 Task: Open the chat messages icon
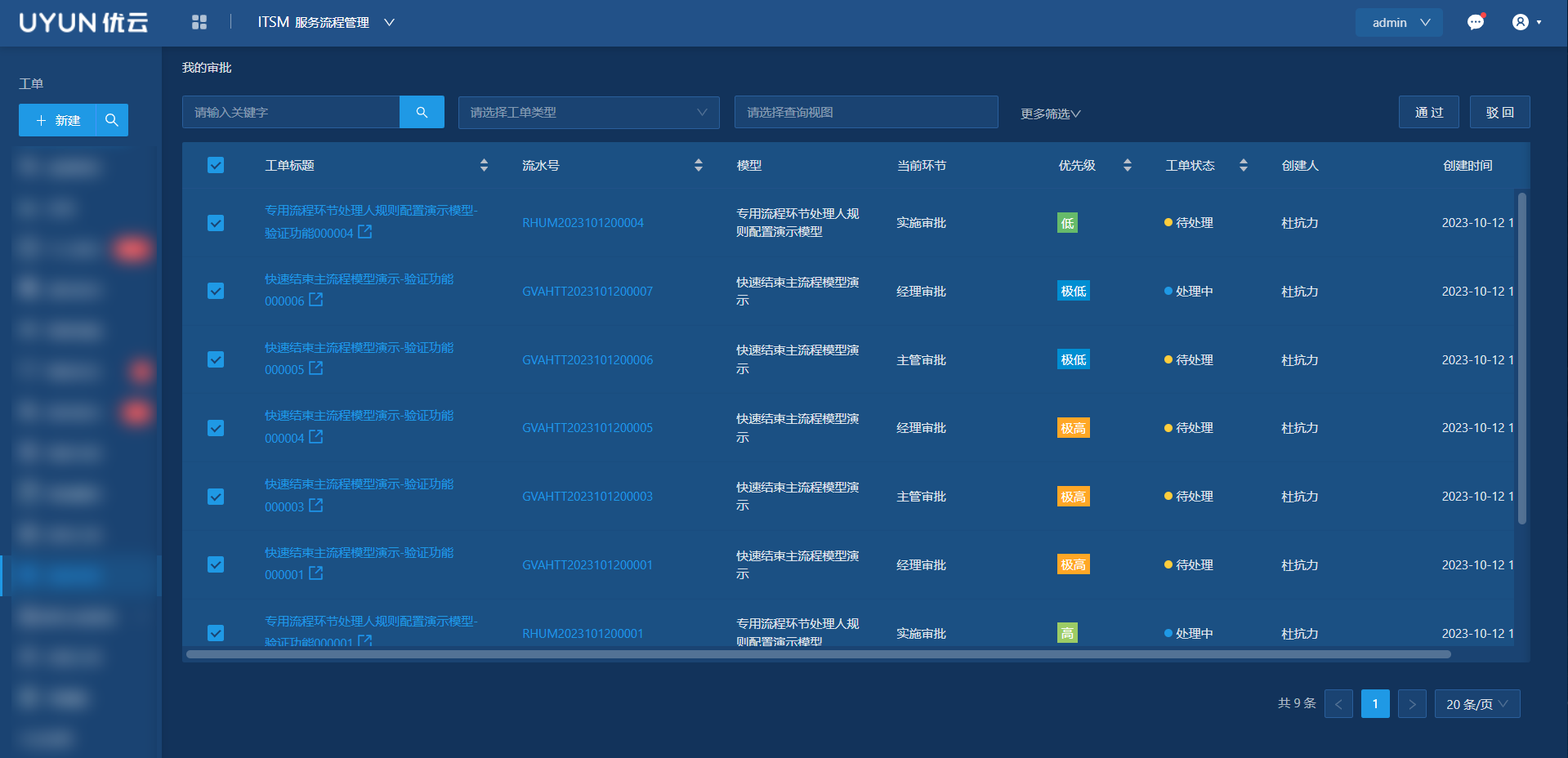pyautogui.click(x=1476, y=22)
